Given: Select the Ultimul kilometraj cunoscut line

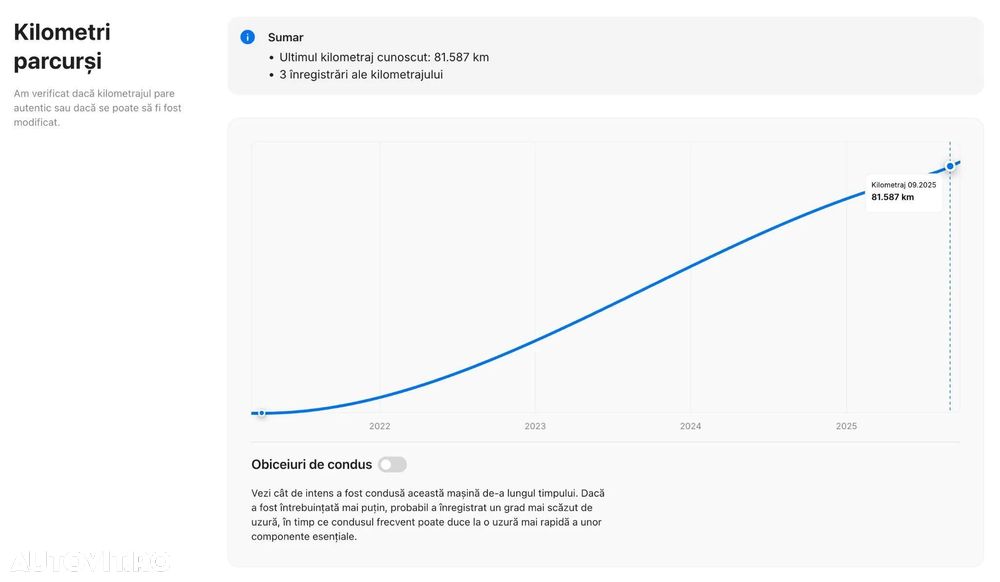Looking at the screenshot, I should [384, 57].
